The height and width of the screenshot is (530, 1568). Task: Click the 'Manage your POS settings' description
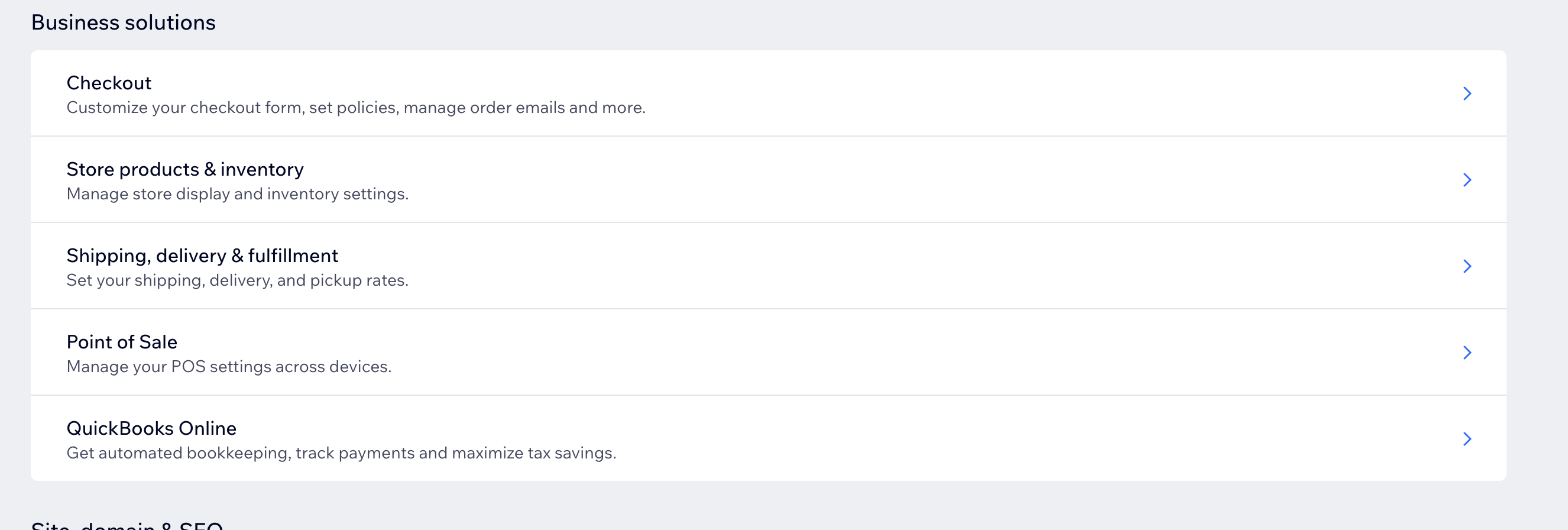click(x=229, y=367)
